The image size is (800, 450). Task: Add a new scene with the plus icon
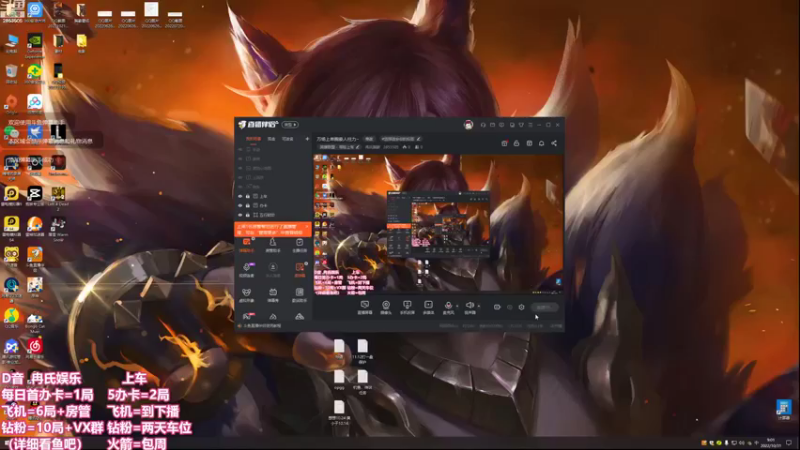pos(307,139)
